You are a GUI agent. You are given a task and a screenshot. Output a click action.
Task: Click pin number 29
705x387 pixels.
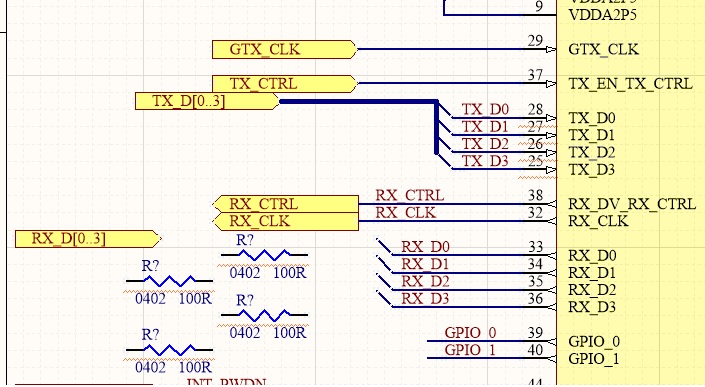coord(535,41)
